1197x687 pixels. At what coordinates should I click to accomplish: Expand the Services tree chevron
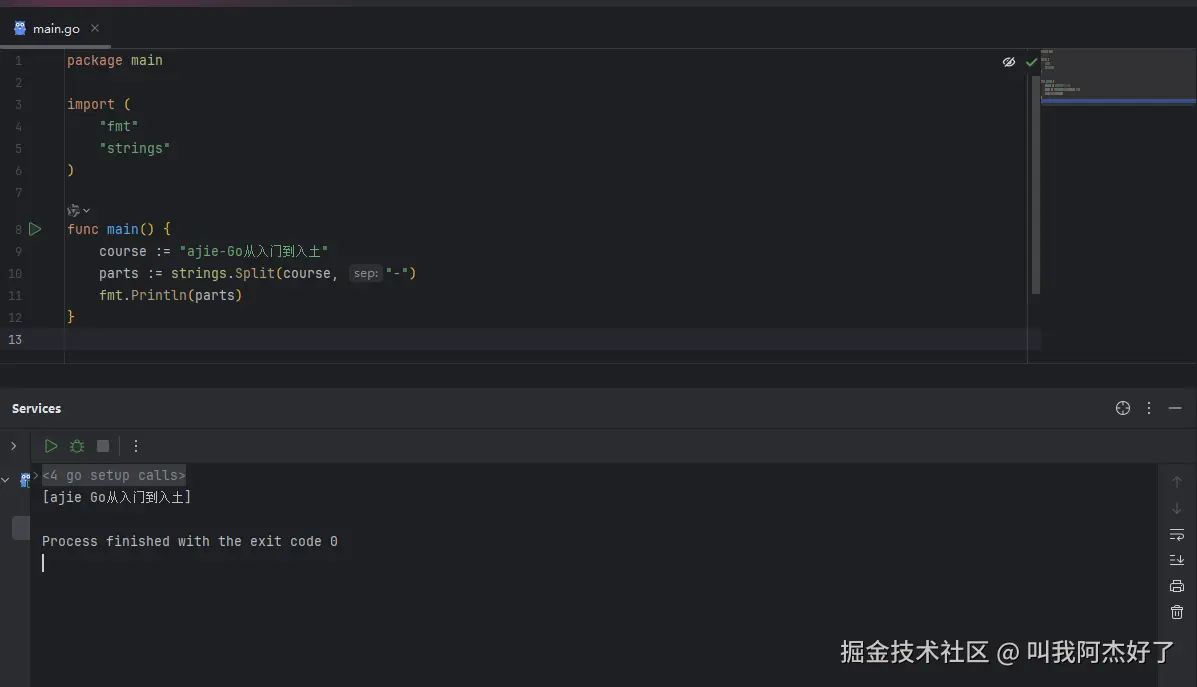coord(13,446)
